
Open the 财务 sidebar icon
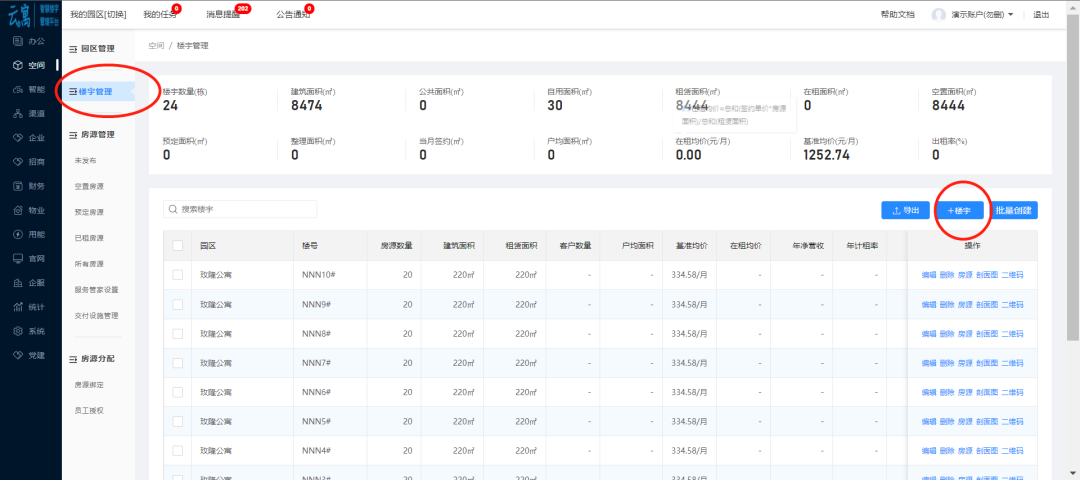(x=18, y=186)
